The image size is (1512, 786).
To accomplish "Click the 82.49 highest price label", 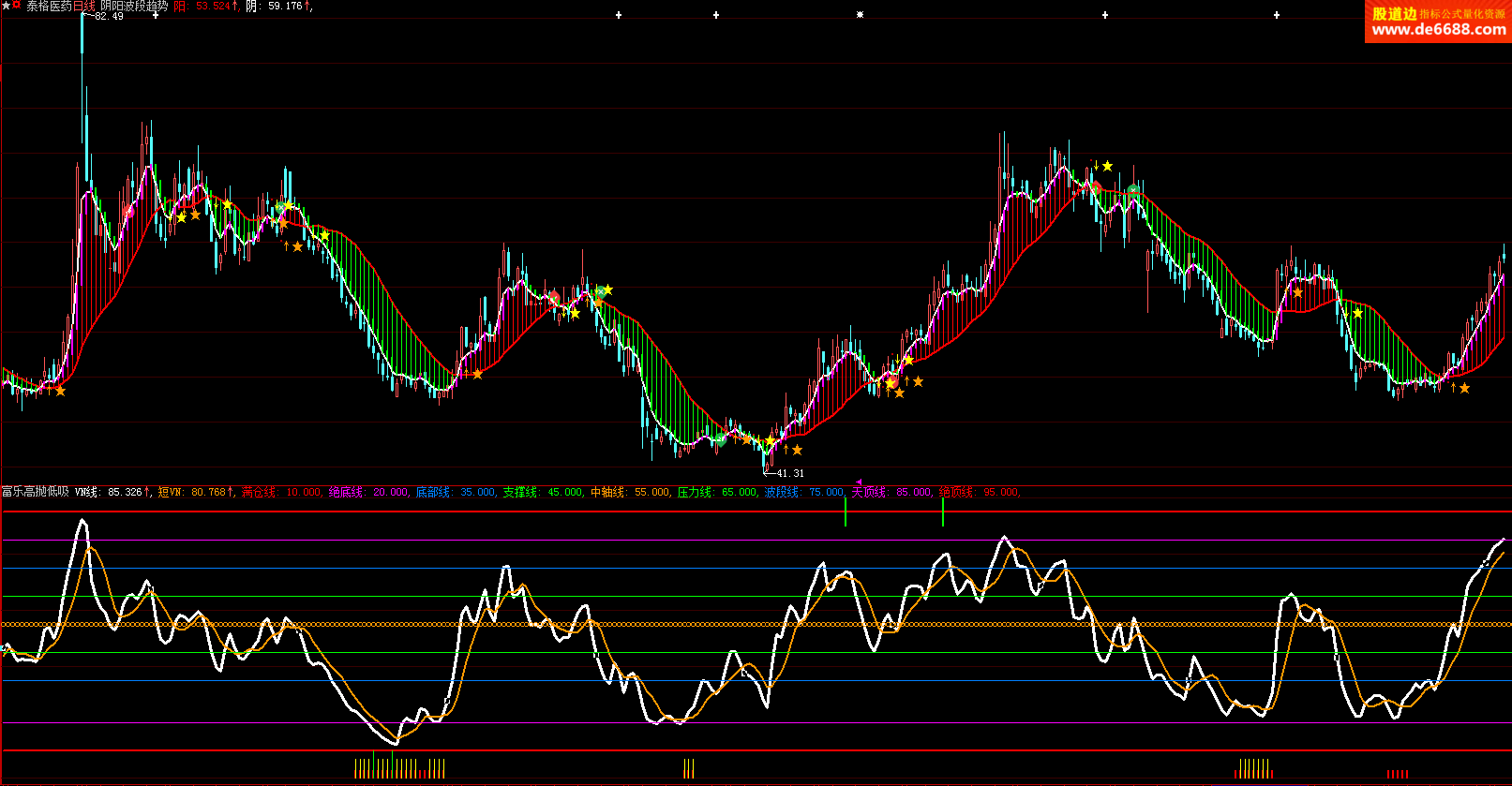I will (x=109, y=16).
